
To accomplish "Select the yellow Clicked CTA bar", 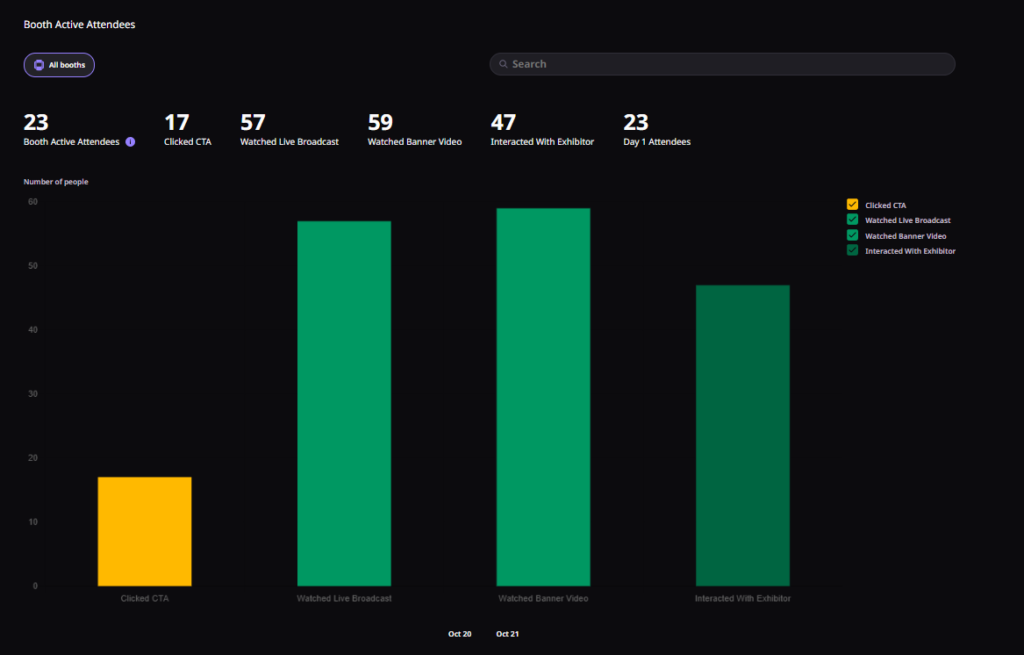I will [144, 528].
